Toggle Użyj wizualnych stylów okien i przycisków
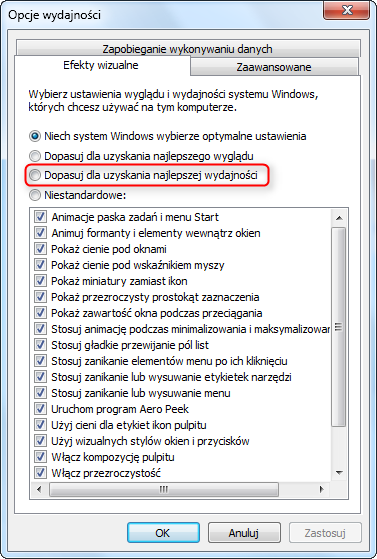This screenshot has height=559, width=377. pos(40,441)
